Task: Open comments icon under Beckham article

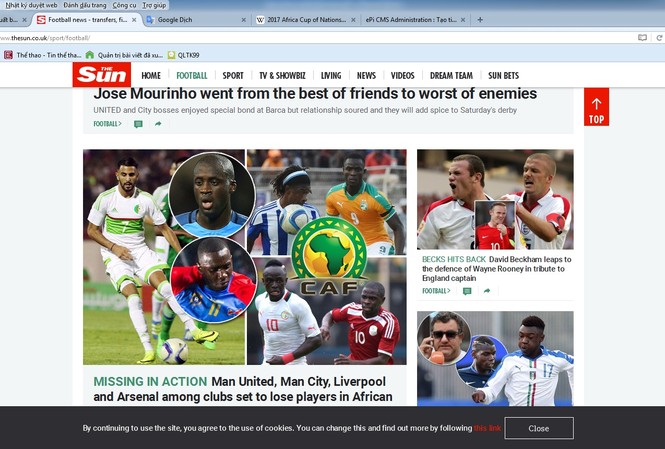Action: (x=467, y=291)
